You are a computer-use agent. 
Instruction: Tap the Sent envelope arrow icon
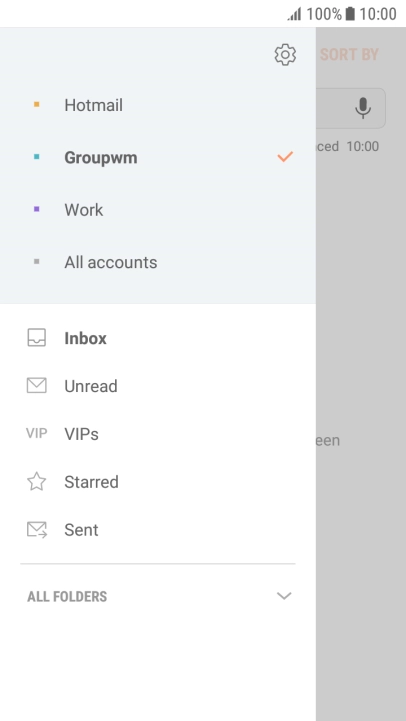pyautogui.click(x=37, y=530)
